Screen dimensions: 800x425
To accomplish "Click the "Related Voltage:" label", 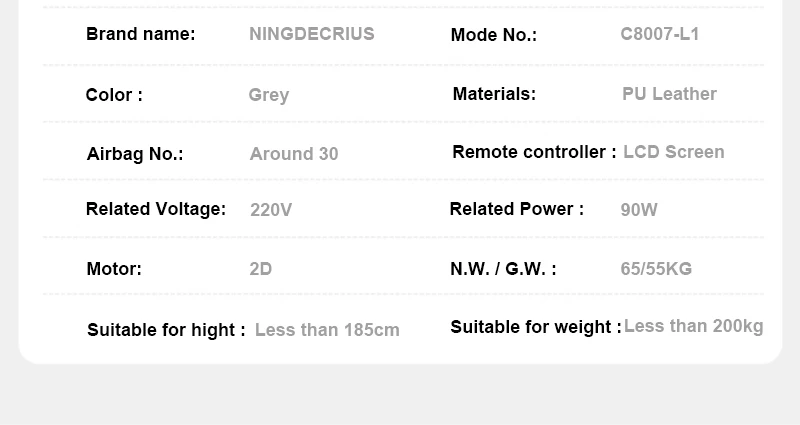I will point(156,209).
